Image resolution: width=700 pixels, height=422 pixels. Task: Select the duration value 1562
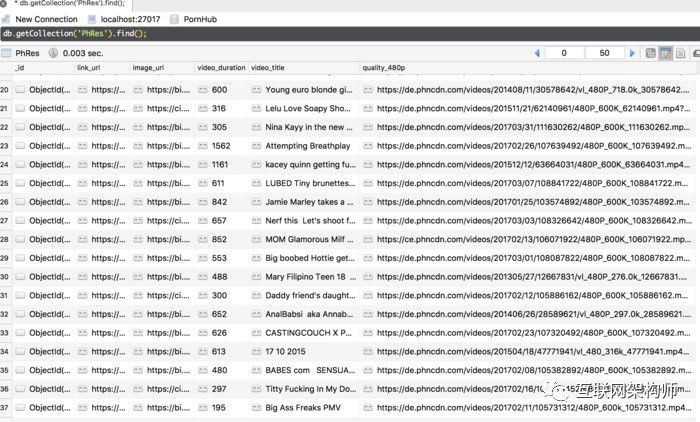pos(221,146)
